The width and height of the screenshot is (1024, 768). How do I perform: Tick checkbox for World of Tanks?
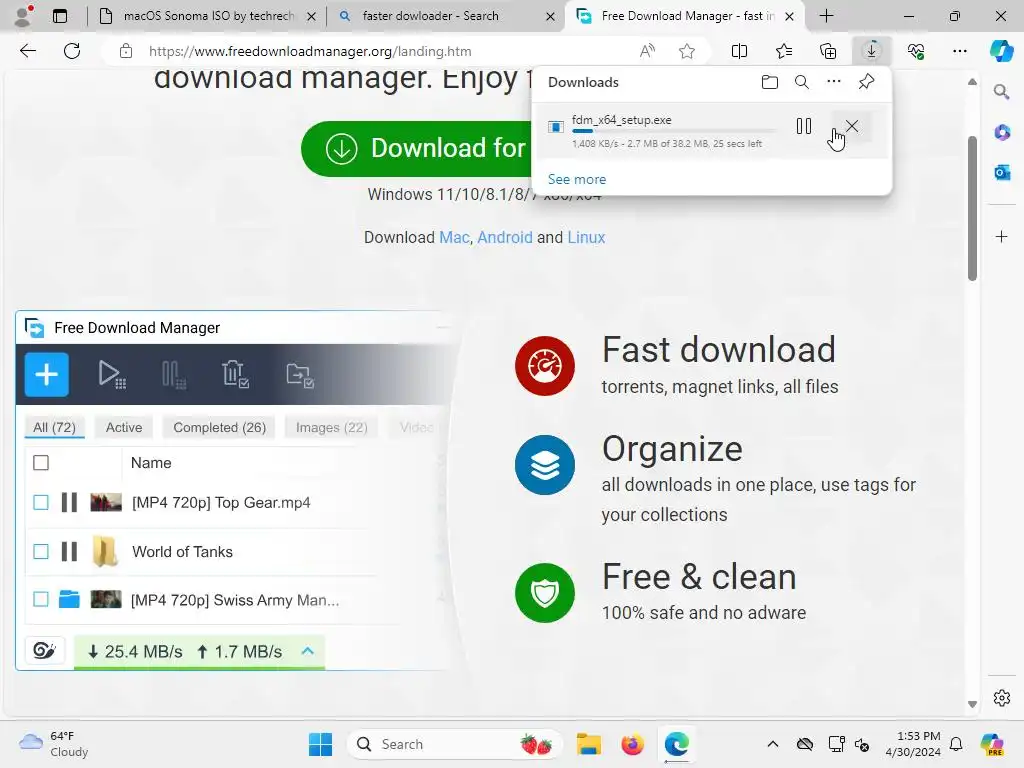click(41, 551)
